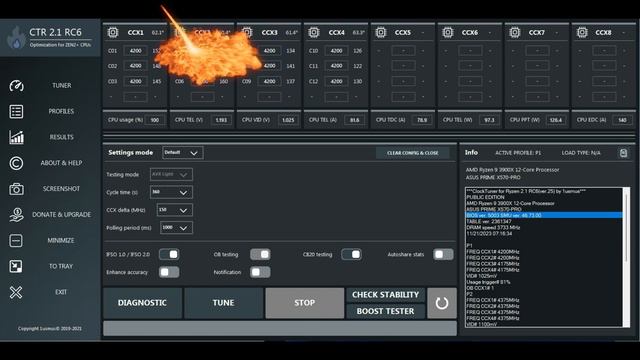Toggle the OB testing switch
The width and height of the screenshot is (640, 360).
(x=260, y=254)
